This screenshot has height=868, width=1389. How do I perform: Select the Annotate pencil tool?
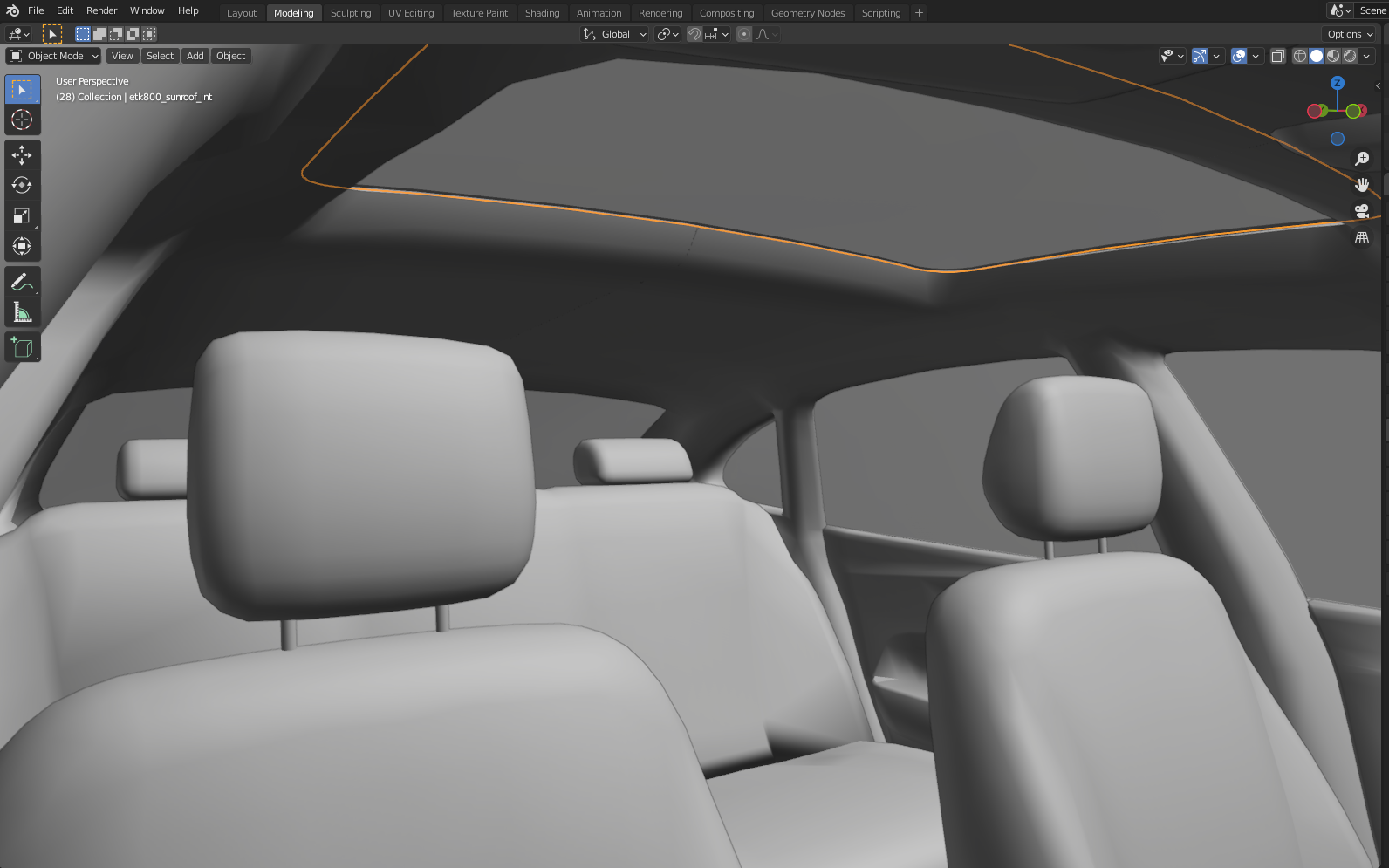click(x=23, y=282)
